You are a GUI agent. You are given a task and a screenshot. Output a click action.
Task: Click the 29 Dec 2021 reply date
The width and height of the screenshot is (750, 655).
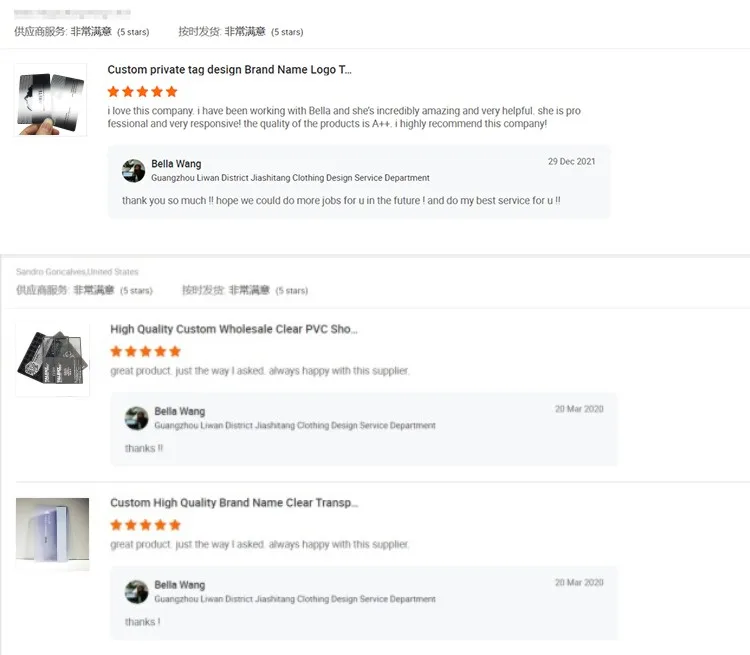coord(571,162)
